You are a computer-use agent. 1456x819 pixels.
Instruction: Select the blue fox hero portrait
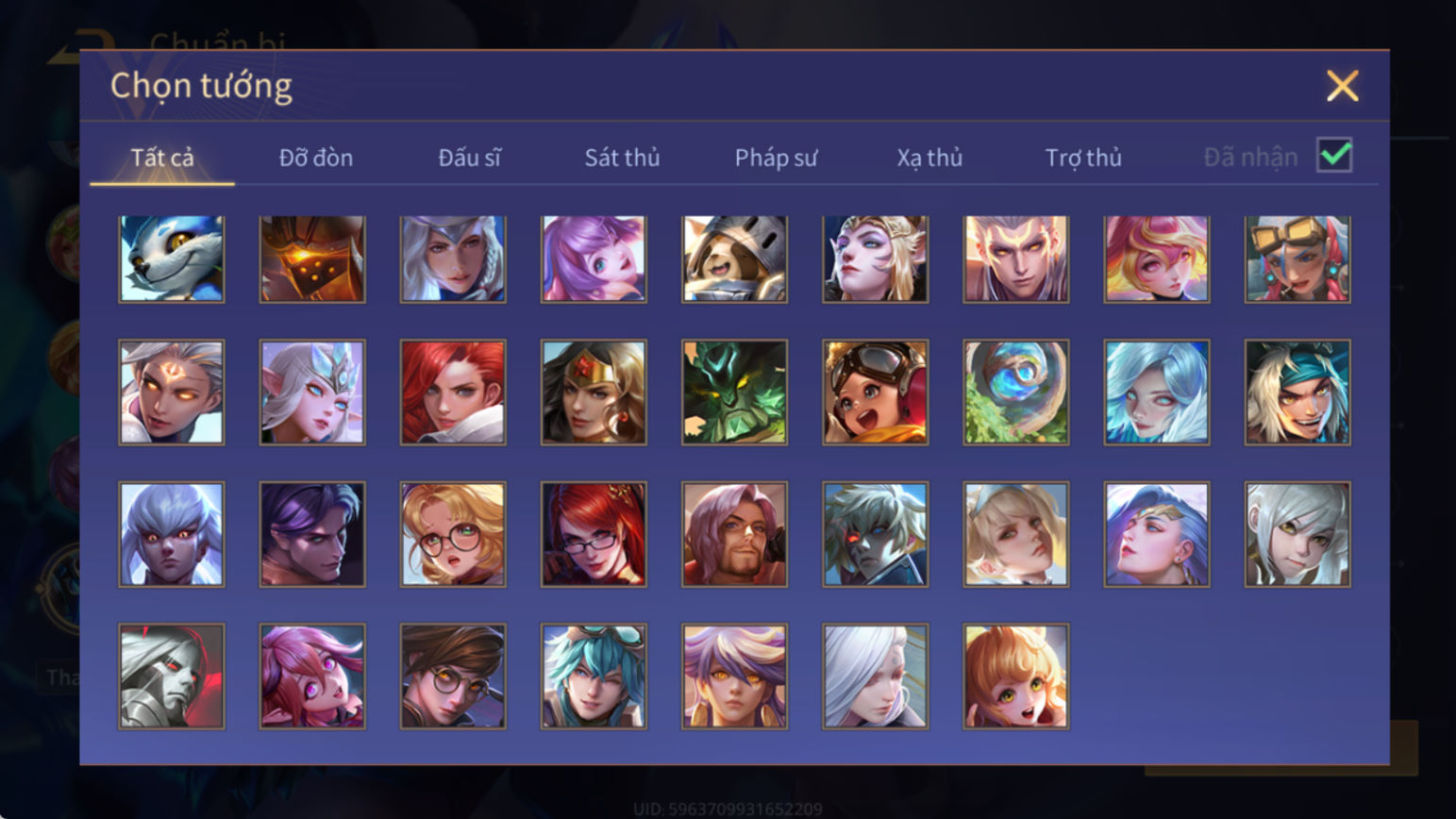point(172,259)
